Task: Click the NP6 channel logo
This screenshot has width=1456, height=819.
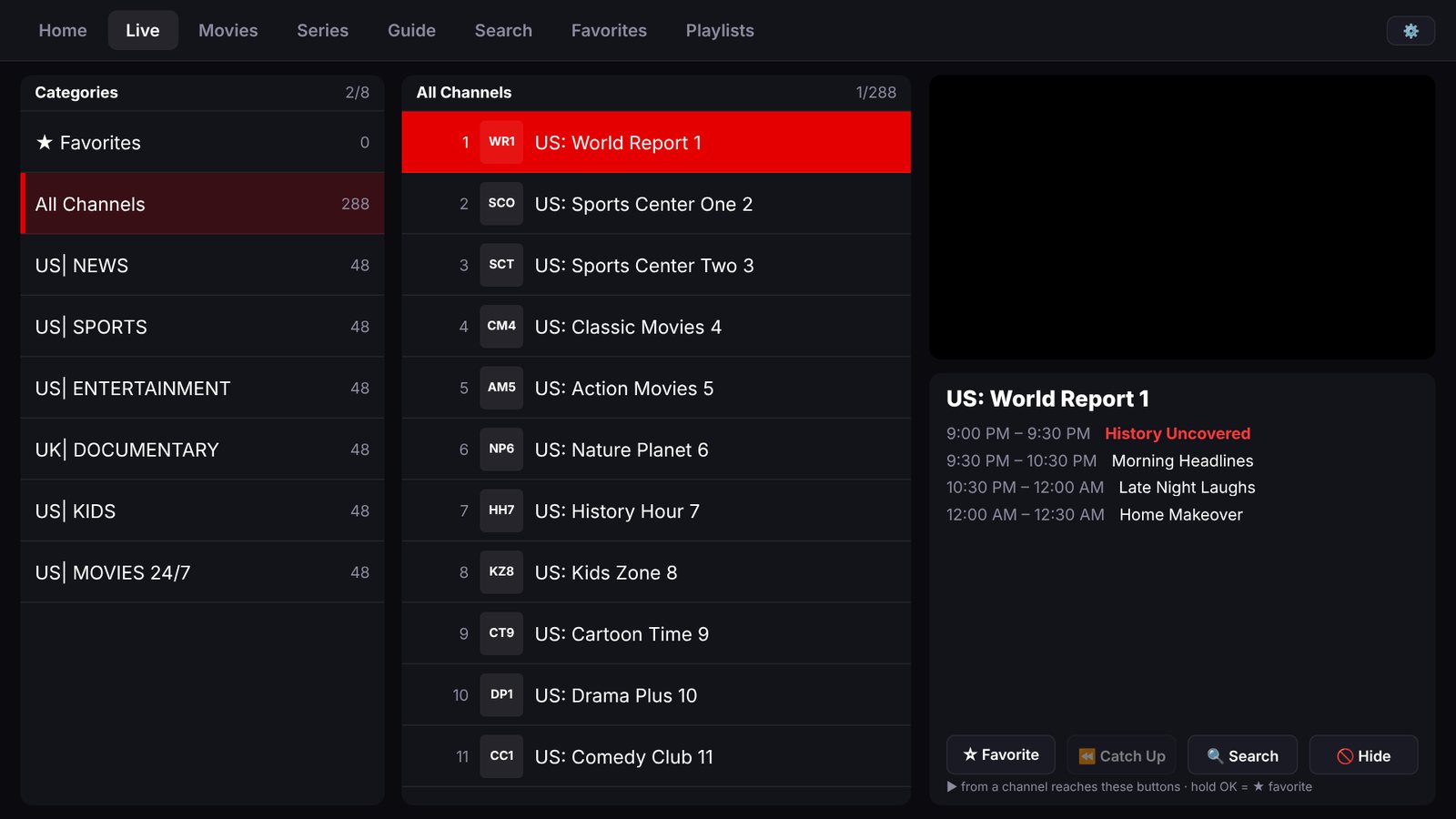Action: (501, 450)
